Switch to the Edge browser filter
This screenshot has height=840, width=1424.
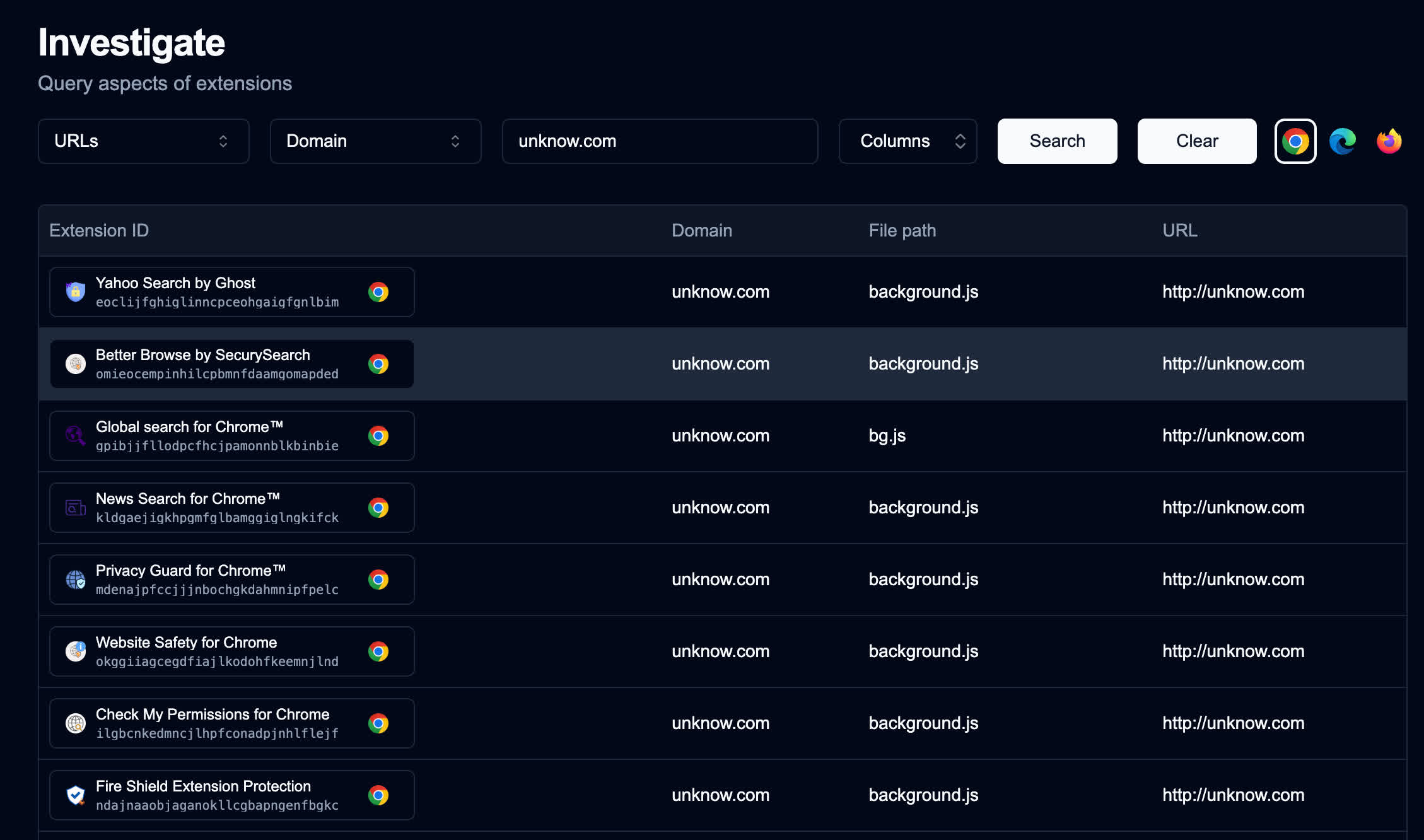1343,141
